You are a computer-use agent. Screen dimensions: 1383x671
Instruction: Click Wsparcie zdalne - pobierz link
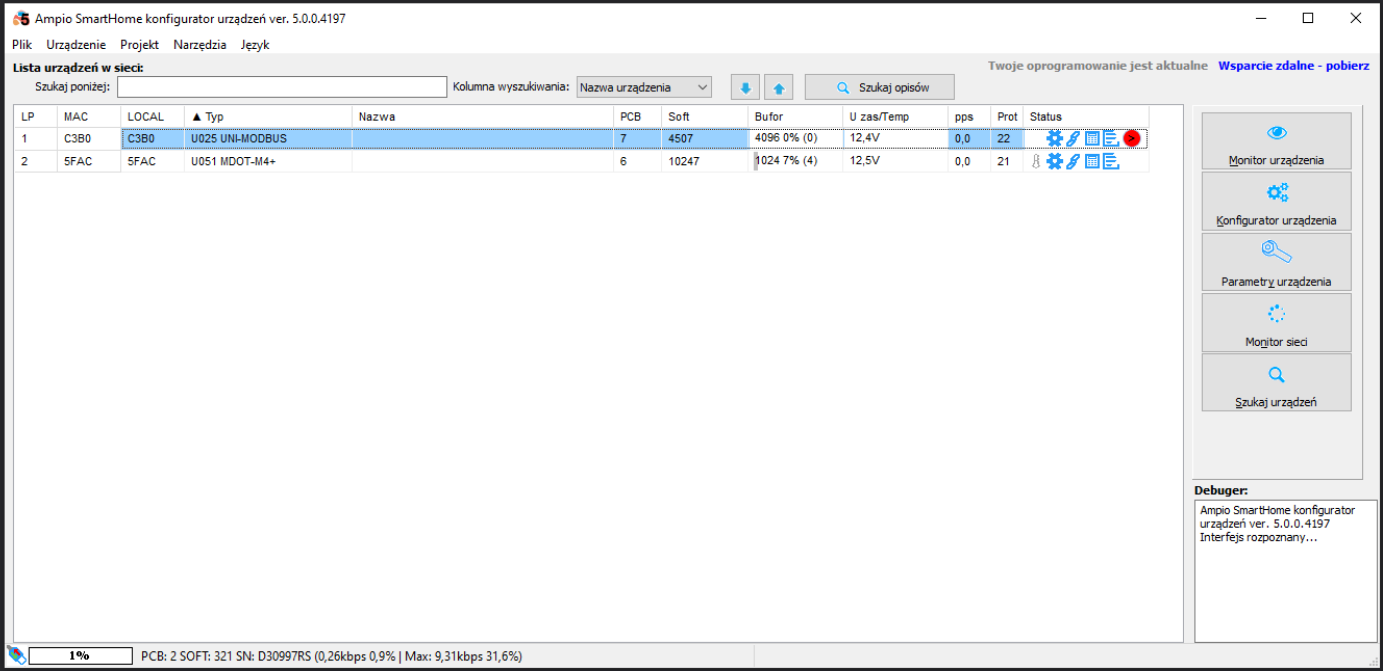click(1293, 65)
